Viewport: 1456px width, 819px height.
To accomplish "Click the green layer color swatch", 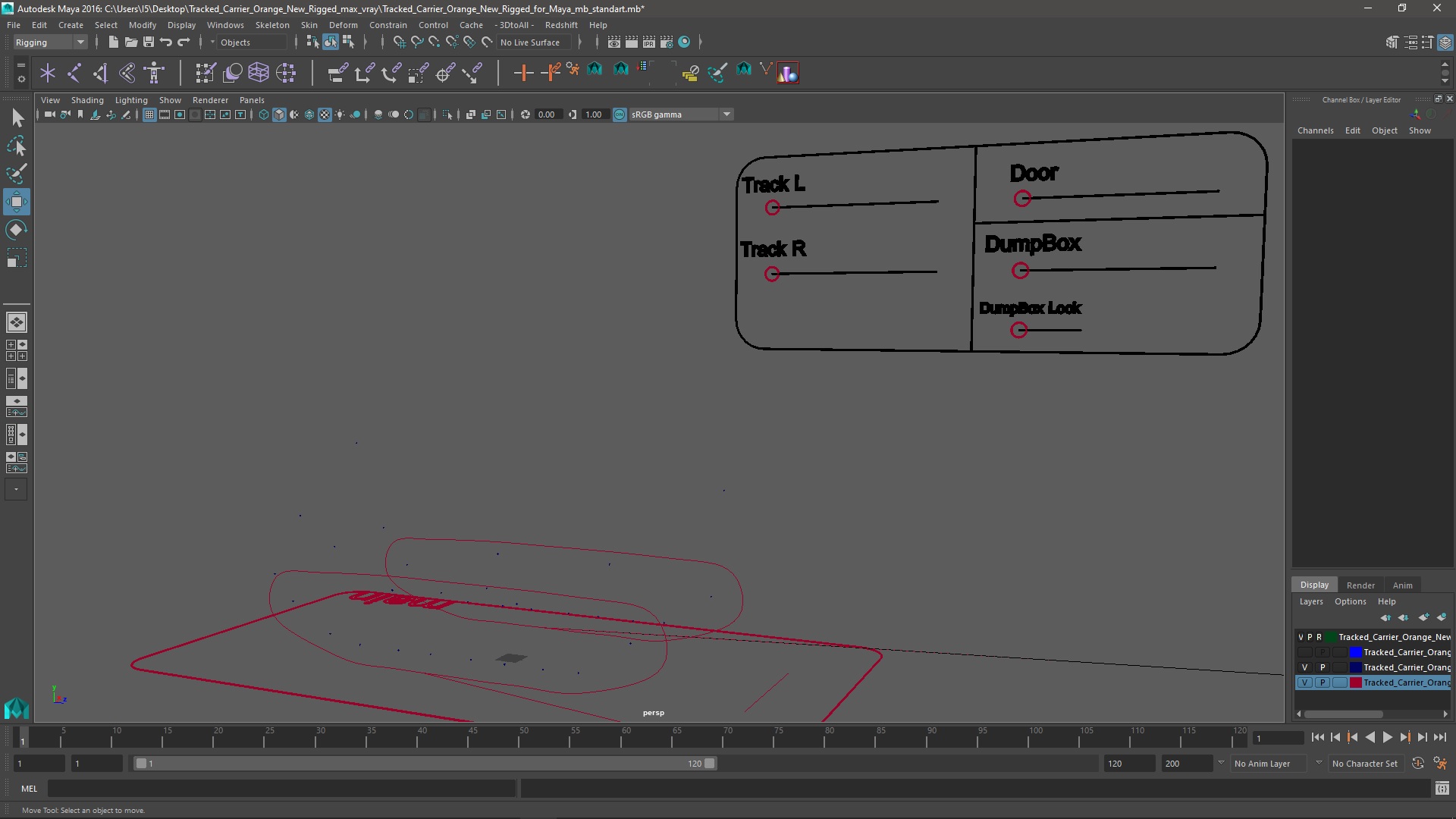I will (1330, 637).
